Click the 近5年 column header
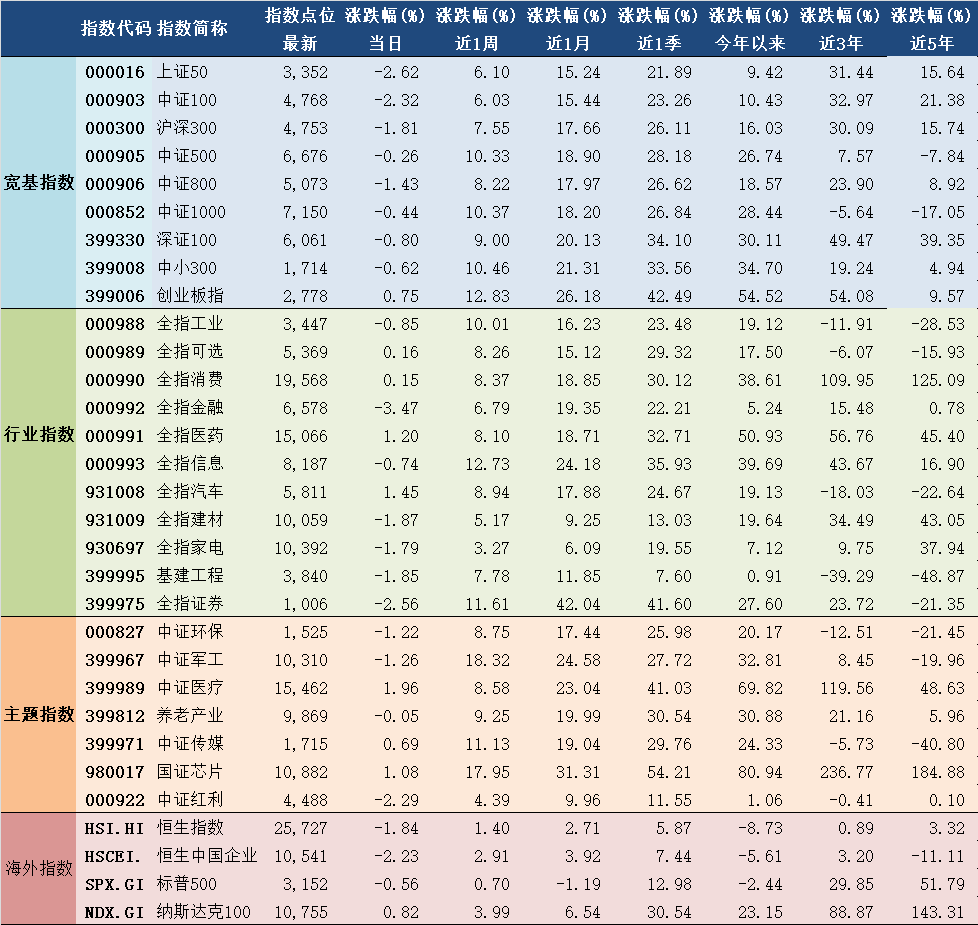The height and width of the screenshot is (925, 978). pos(932,44)
